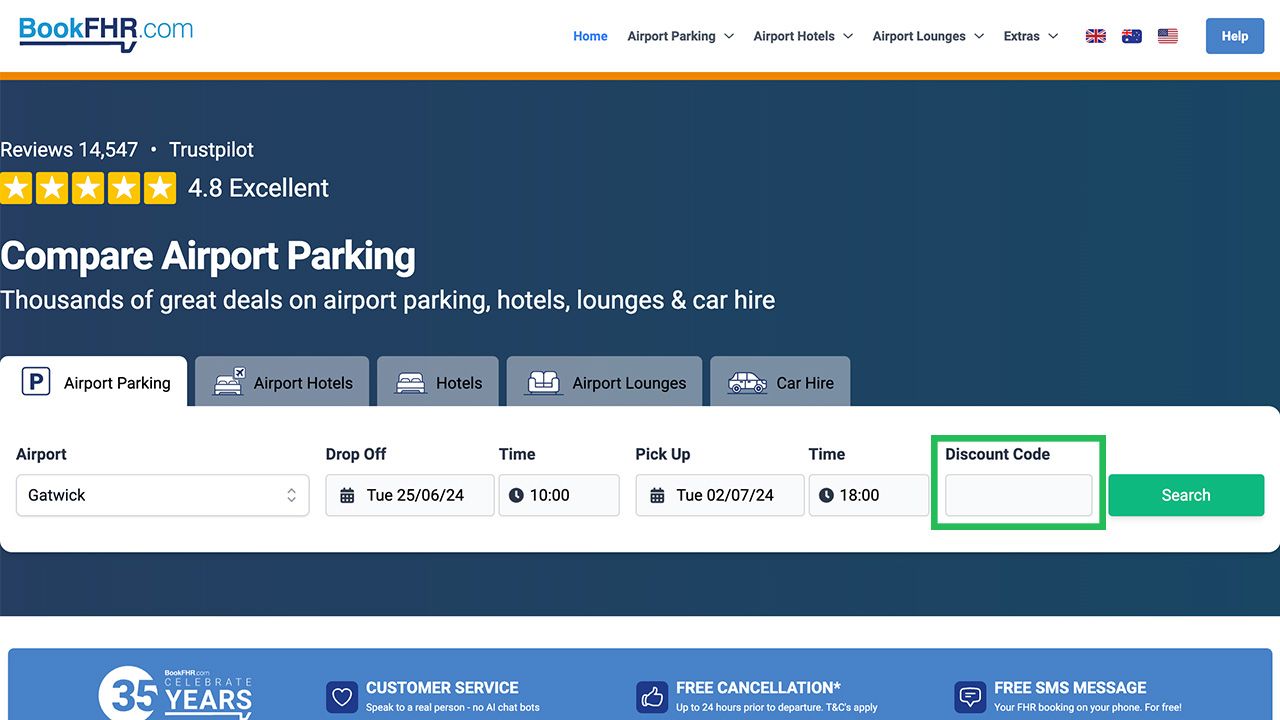Click the Free Cancellation thumbs-up icon
The height and width of the screenshot is (720, 1280).
[652, 697]
